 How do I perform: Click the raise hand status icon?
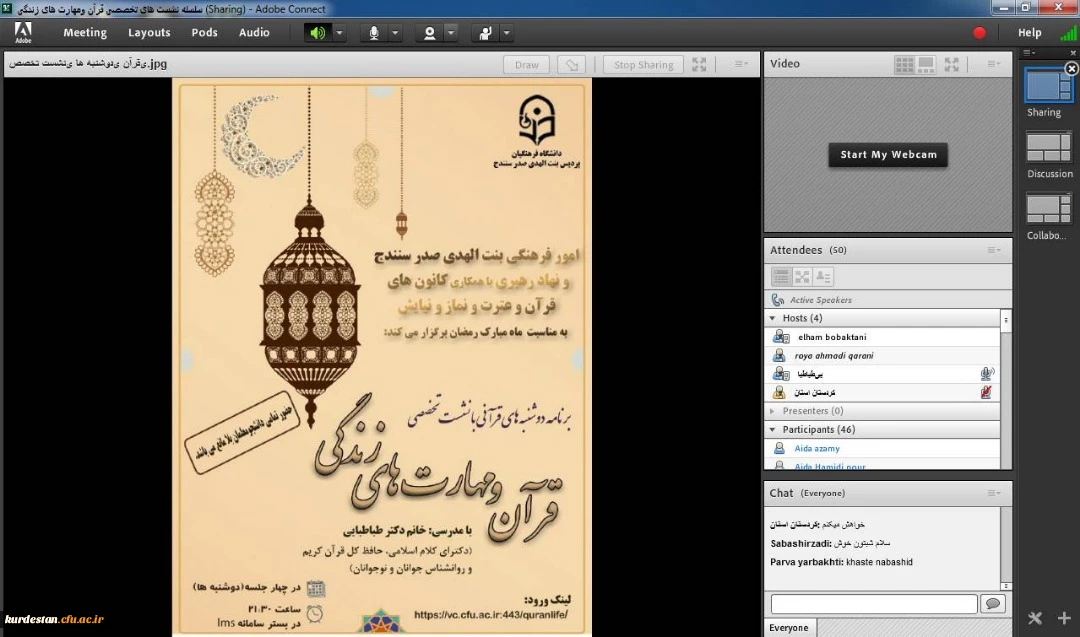pos(485,33)
